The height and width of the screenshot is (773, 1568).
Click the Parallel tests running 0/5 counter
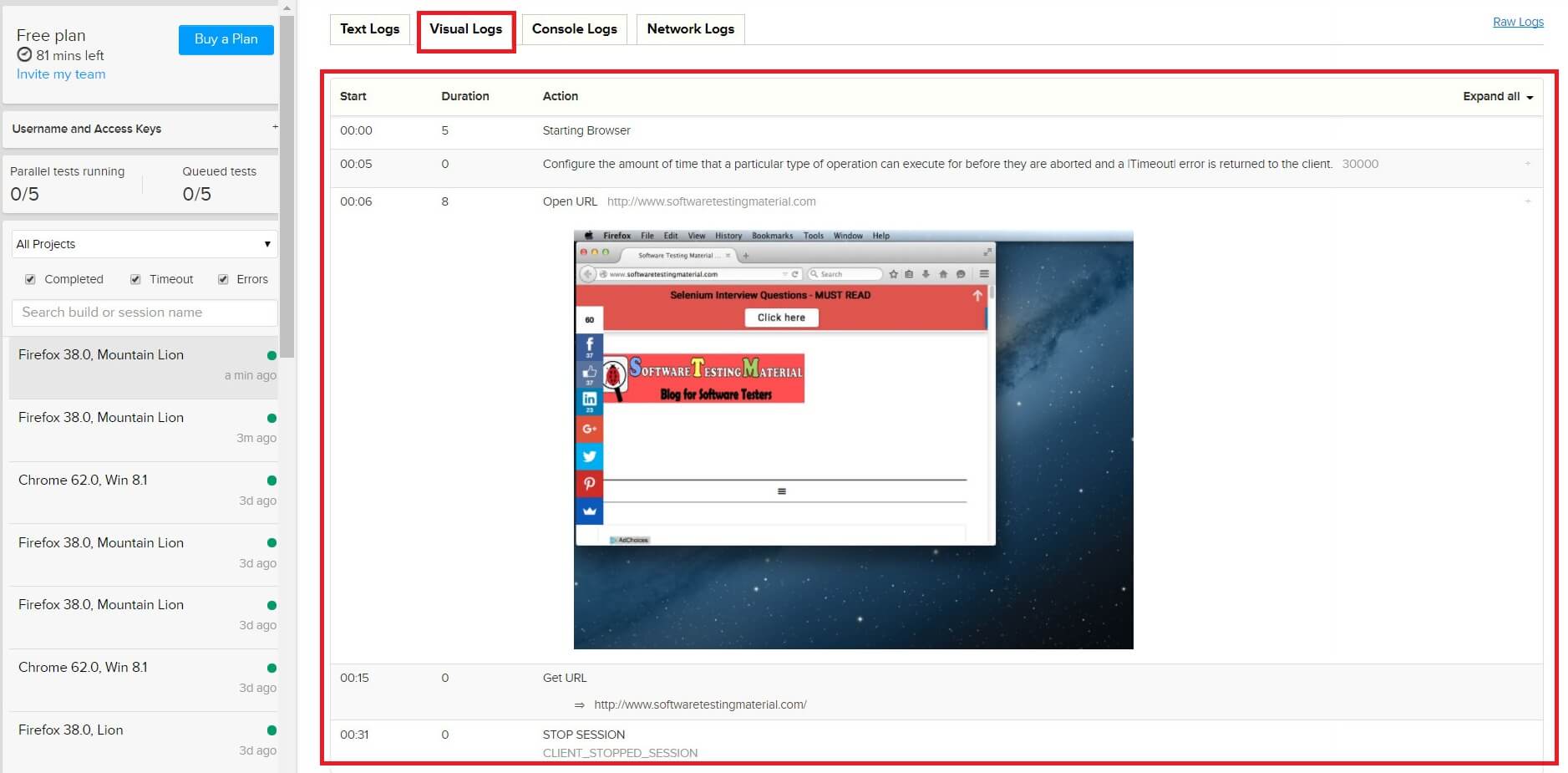[x=24, y=194]
